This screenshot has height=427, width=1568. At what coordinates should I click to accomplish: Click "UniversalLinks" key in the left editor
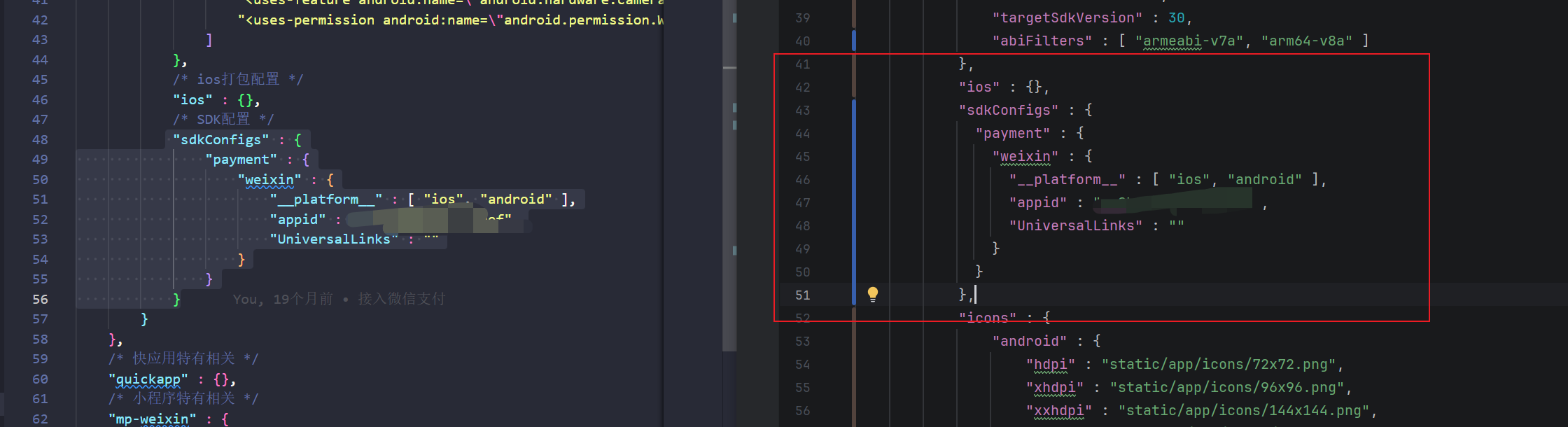pyautogui.click(x=334, y=239)
